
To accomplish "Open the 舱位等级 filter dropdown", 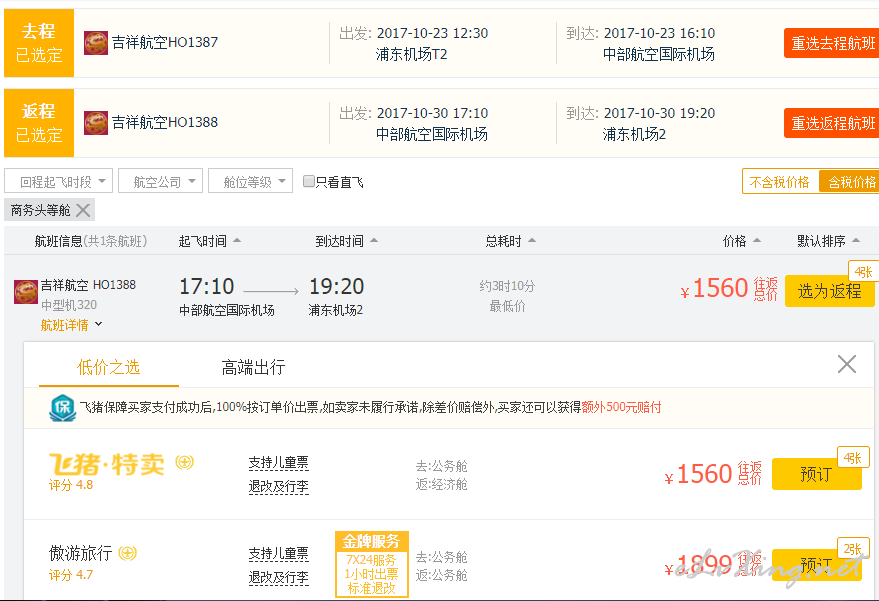I will click(x=251, y=181).
